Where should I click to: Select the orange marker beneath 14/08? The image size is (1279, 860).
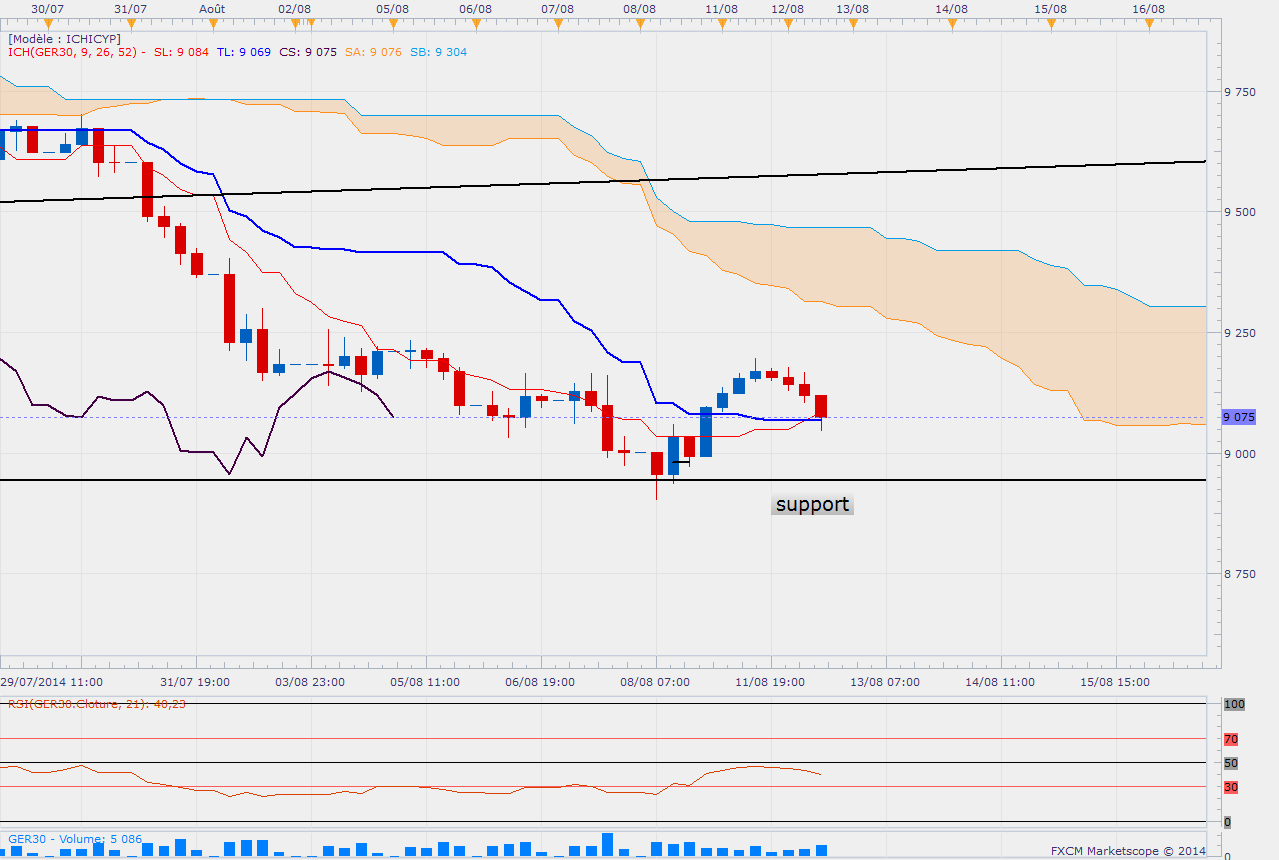point(951,25)
